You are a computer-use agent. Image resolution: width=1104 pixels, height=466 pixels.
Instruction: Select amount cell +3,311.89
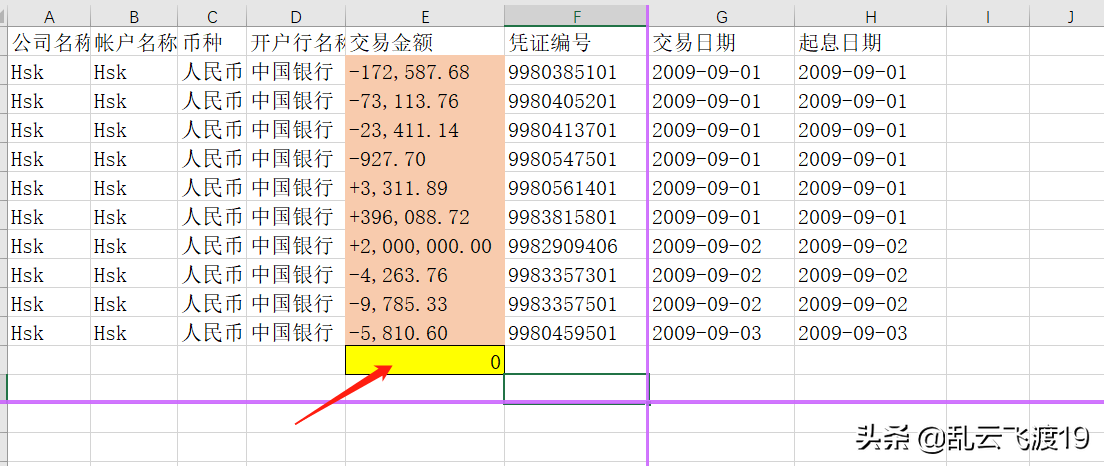coord(425,188)
